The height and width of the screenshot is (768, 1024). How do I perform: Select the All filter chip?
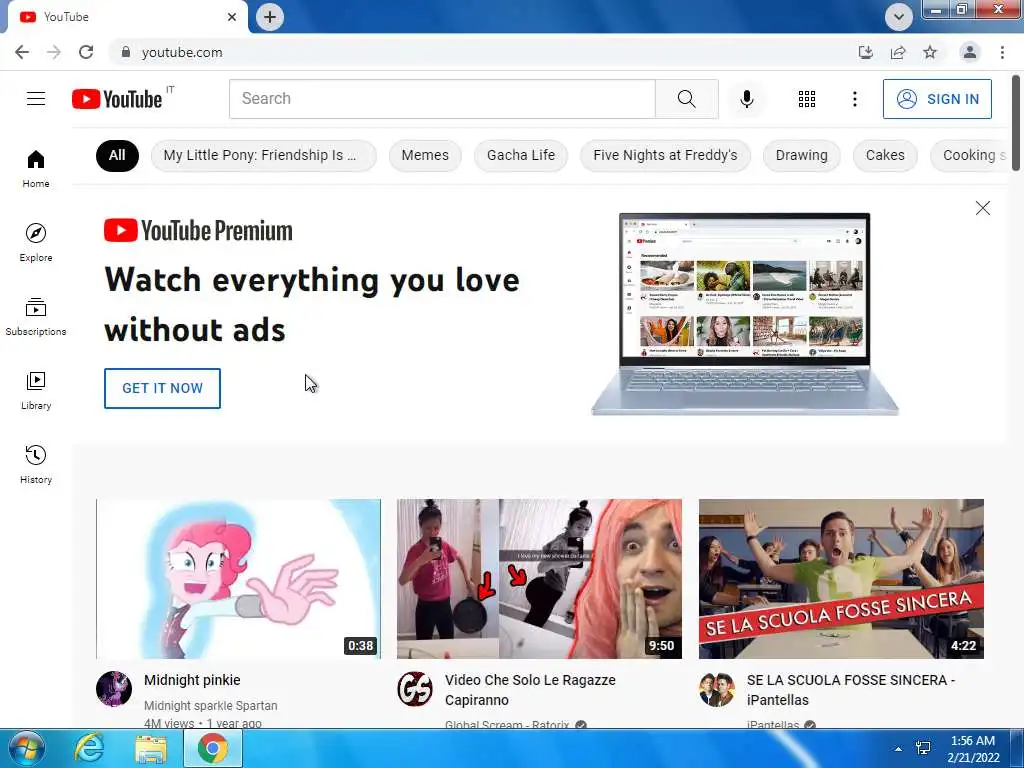tap(117, 155)
